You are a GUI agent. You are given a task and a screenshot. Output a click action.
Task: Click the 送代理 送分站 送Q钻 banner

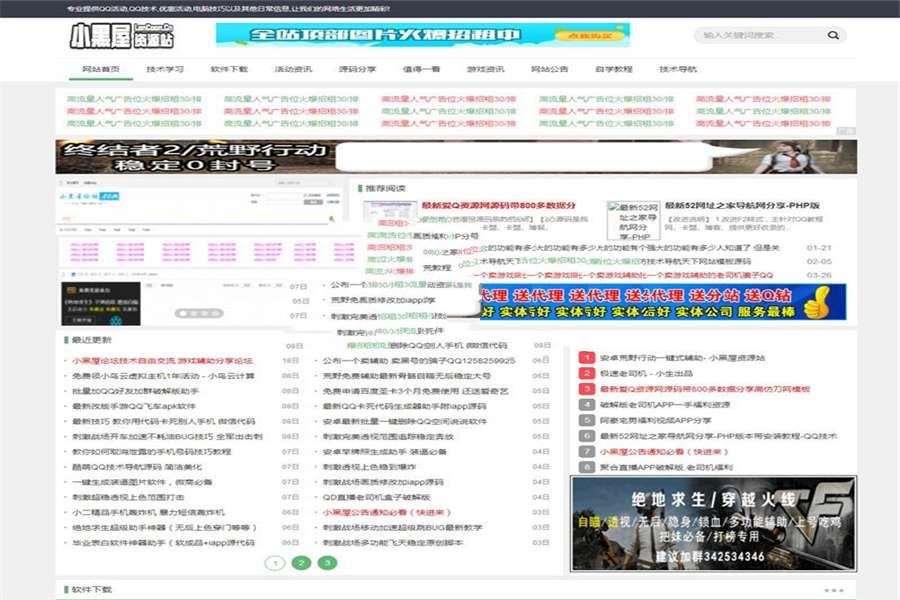coord(662,302)
